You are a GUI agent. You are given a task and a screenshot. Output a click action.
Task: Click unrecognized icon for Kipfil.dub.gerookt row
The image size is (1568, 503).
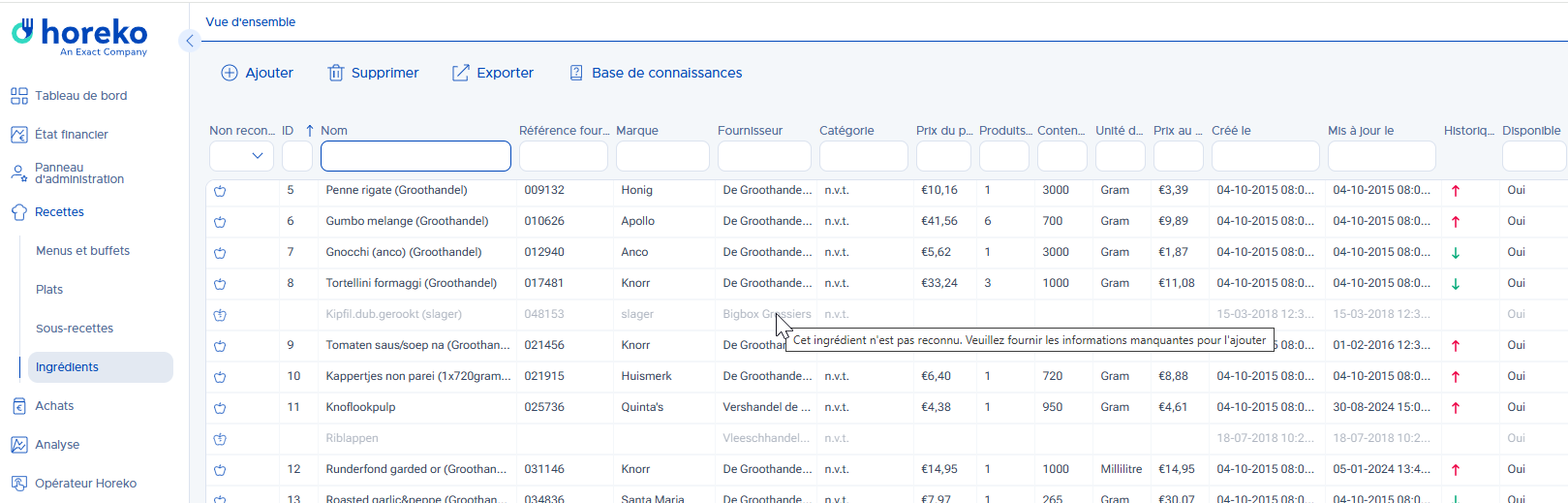pos(220,315)
